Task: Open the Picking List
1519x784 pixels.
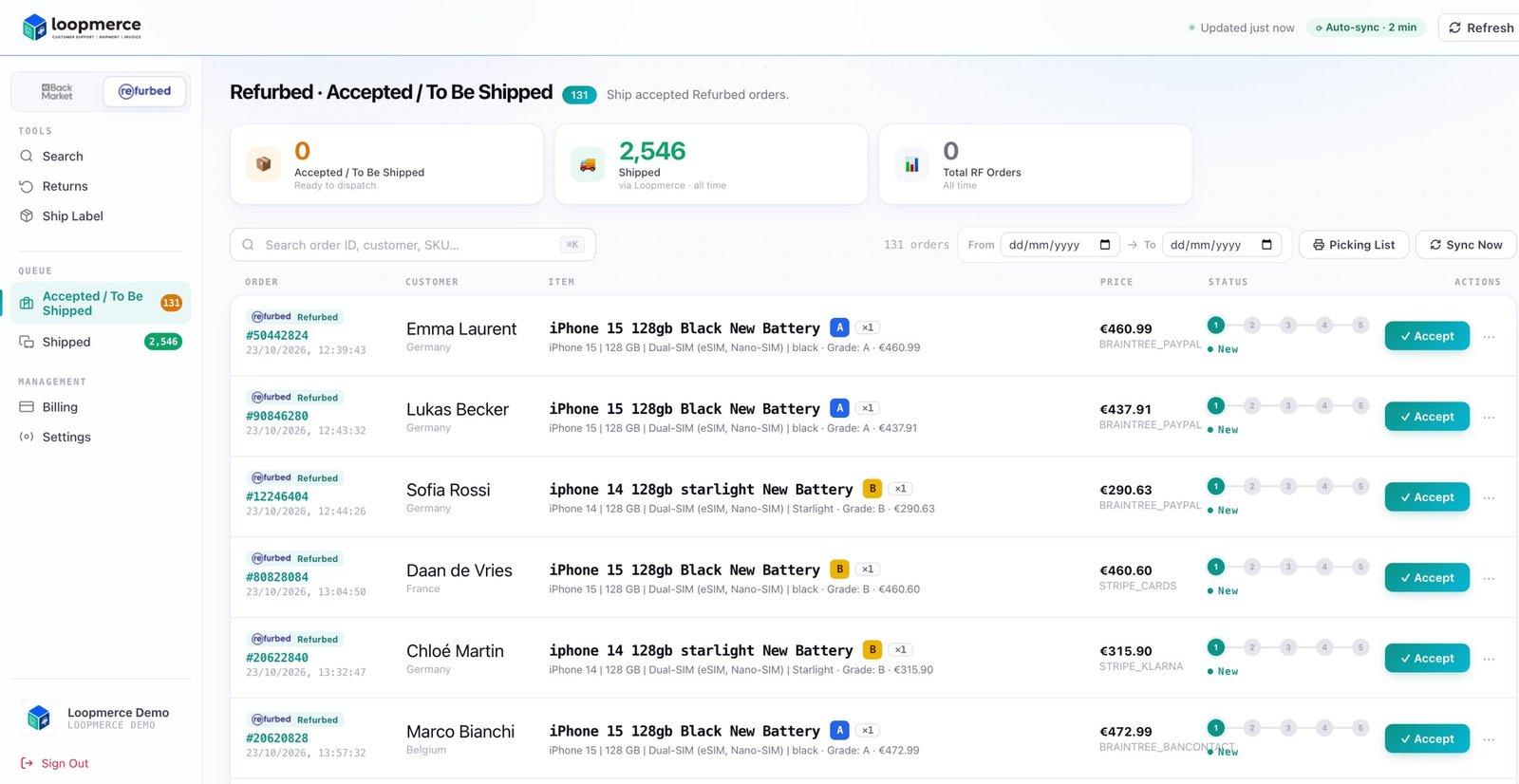Action: [x=1354, y=245]
